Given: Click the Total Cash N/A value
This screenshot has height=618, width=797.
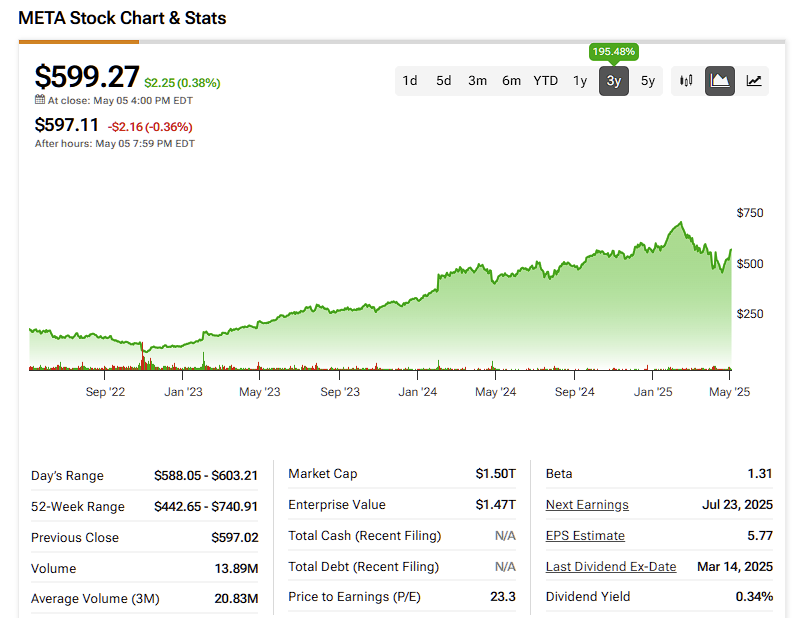Looking at the screenshot, I should click(x=505, y=536).
